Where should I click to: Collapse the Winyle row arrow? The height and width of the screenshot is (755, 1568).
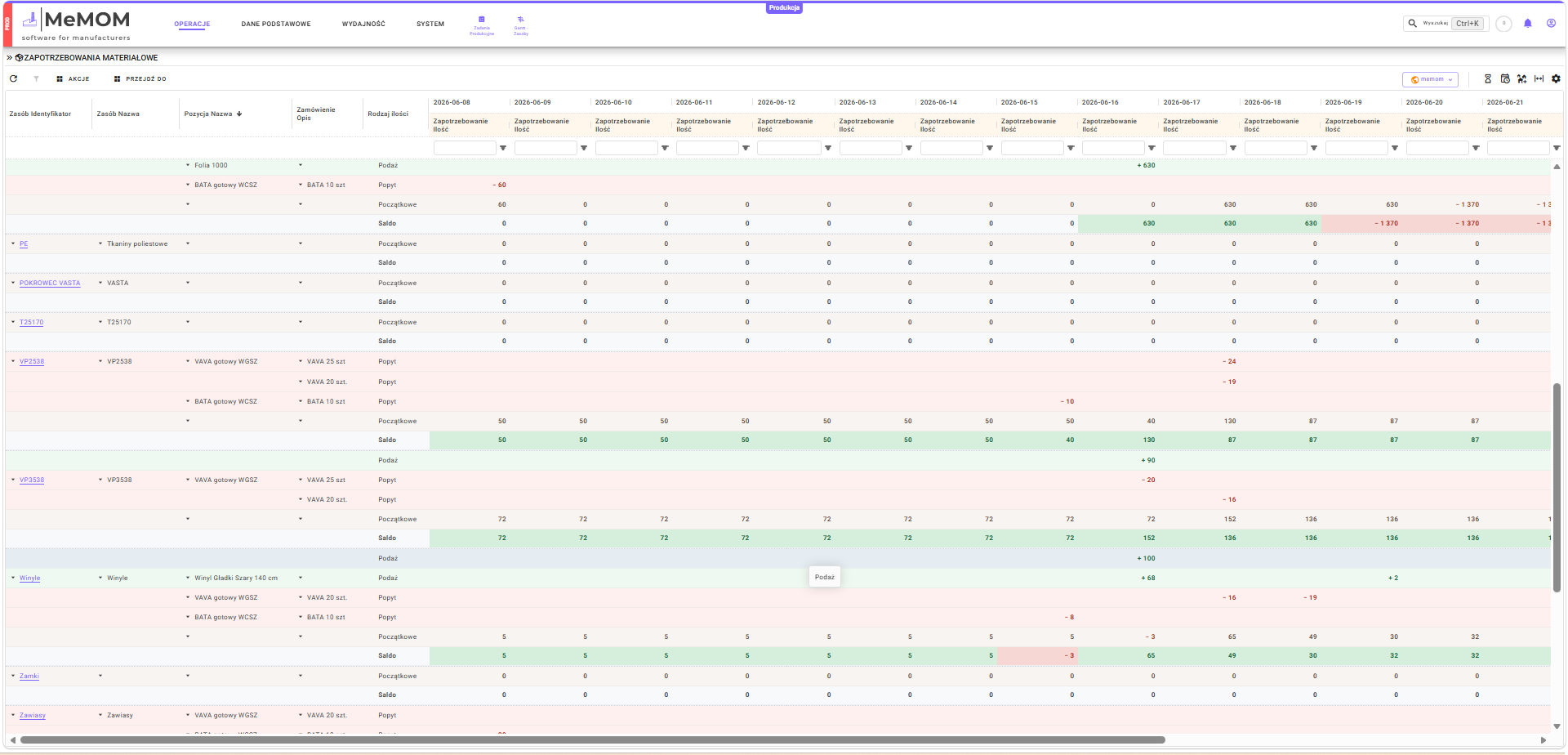[13, 578]
